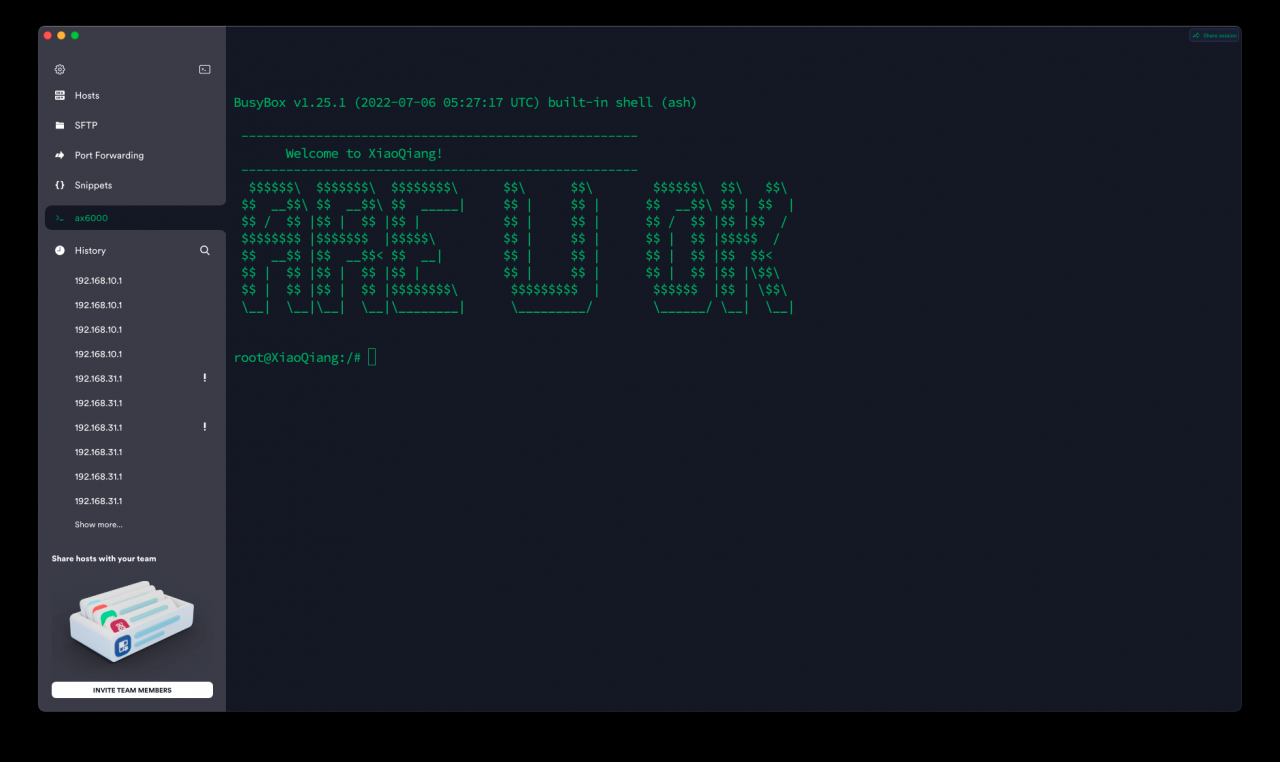
Task: Focus the terminal prompt cursor
Action: pyautogui.click(x=372, y=357)
